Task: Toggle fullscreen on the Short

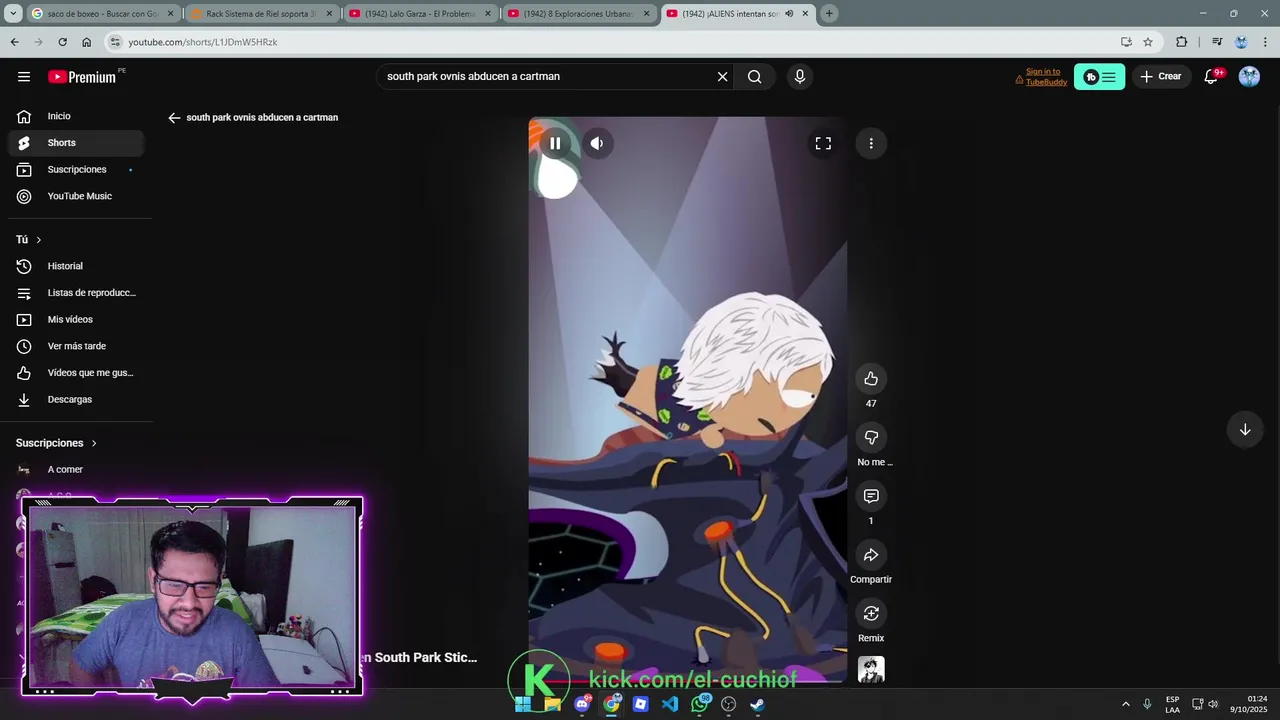Action: coord(823,144)
